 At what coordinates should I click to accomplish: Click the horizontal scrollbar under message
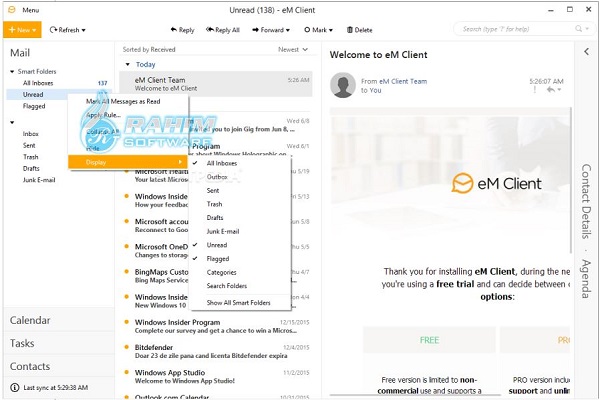415,395
